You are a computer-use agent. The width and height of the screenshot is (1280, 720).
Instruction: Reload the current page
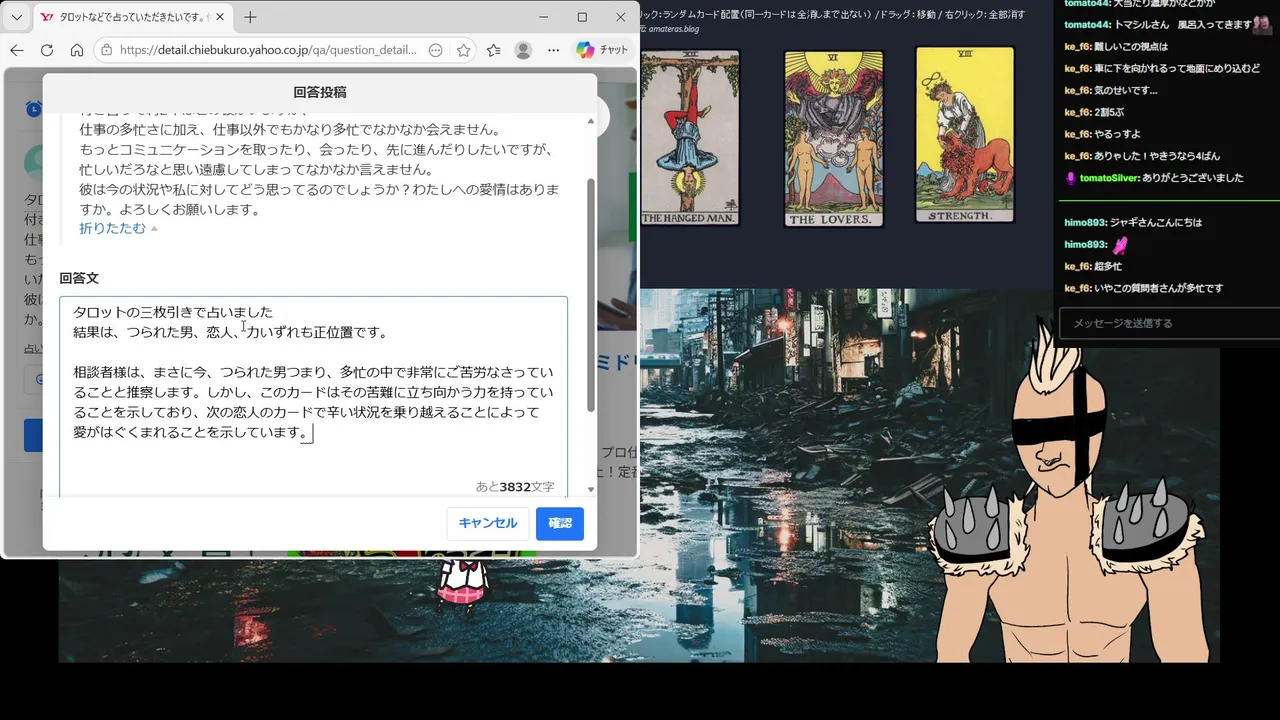coord(47,50)
